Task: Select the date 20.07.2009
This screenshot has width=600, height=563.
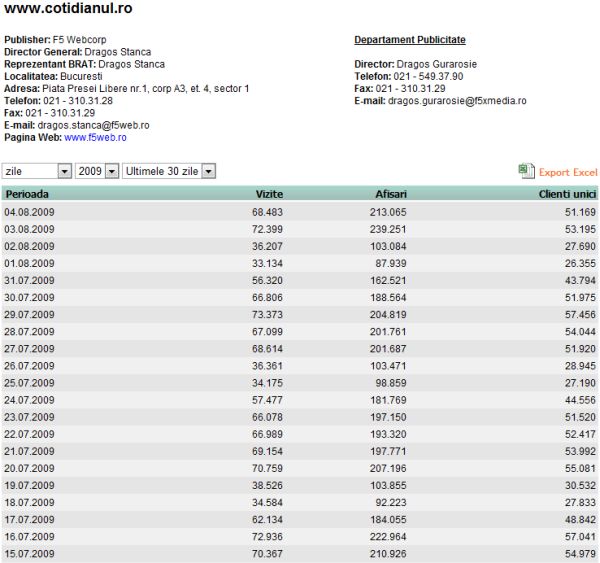Action: pyautogui.click(x=29, y=468)
